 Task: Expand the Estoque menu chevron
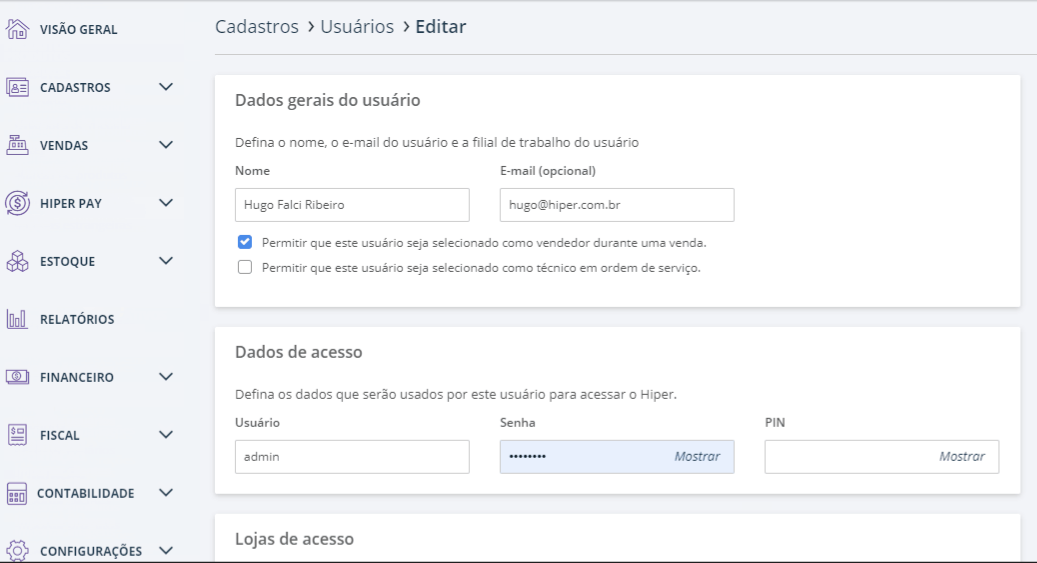(166, 261)
